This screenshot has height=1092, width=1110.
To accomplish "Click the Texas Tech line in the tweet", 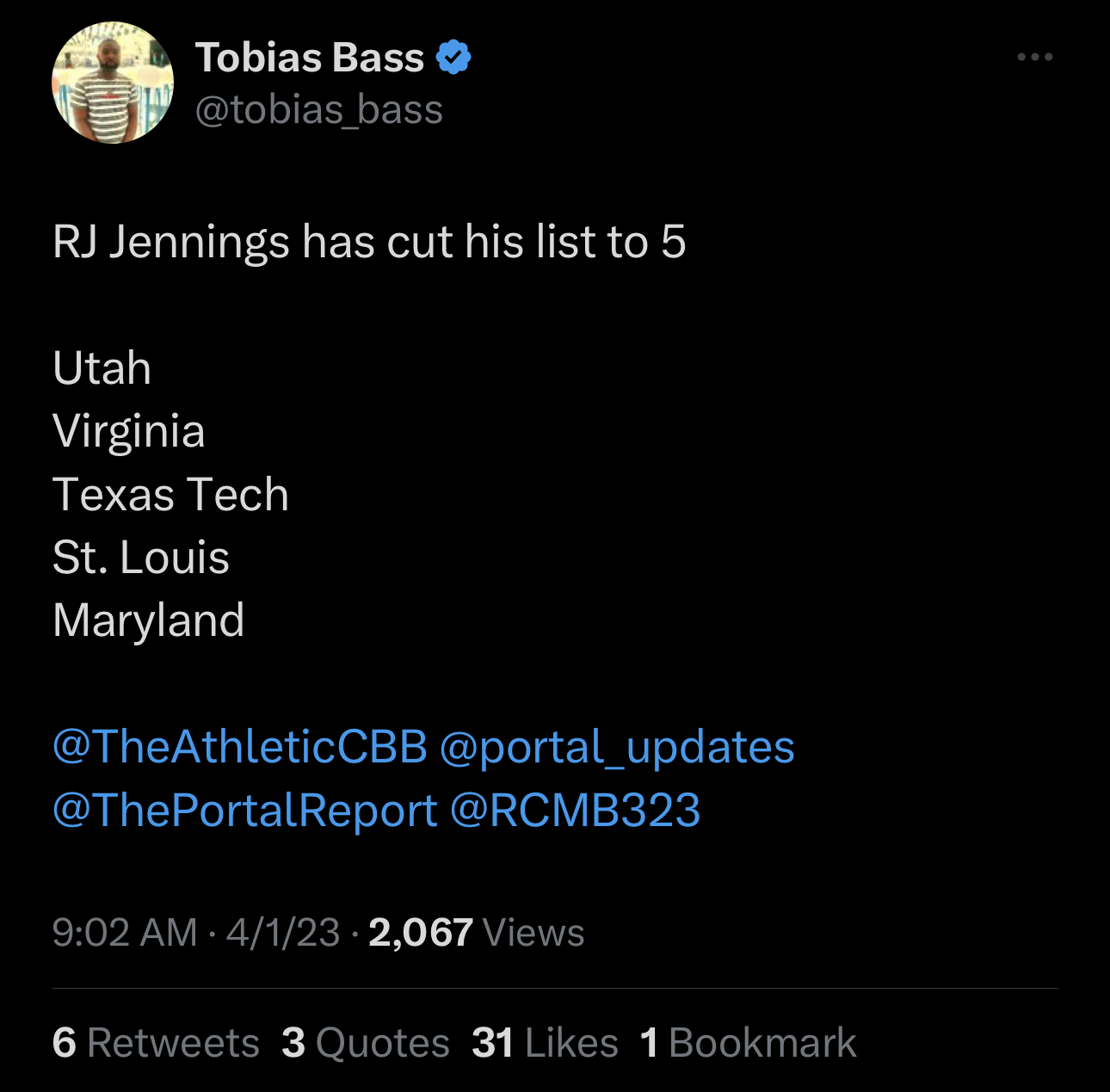I will (x=170, y=495).
